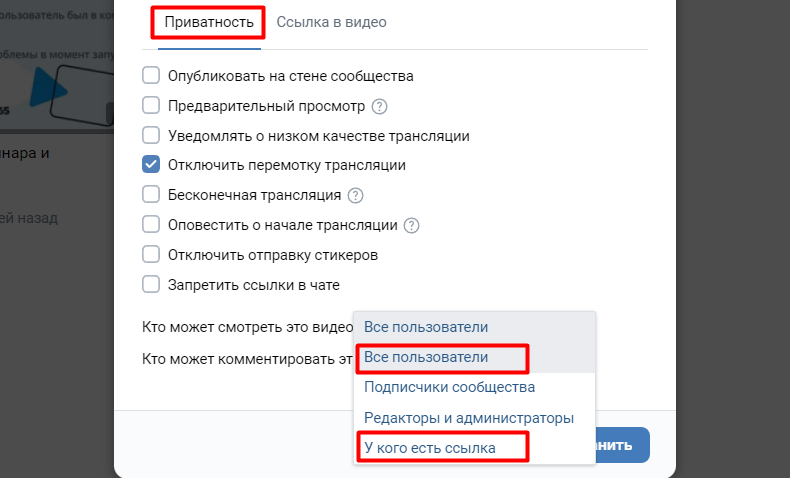Pick Редакторы и администраторы option
Viewport: 790px width, 478px height.
[468, 418]
